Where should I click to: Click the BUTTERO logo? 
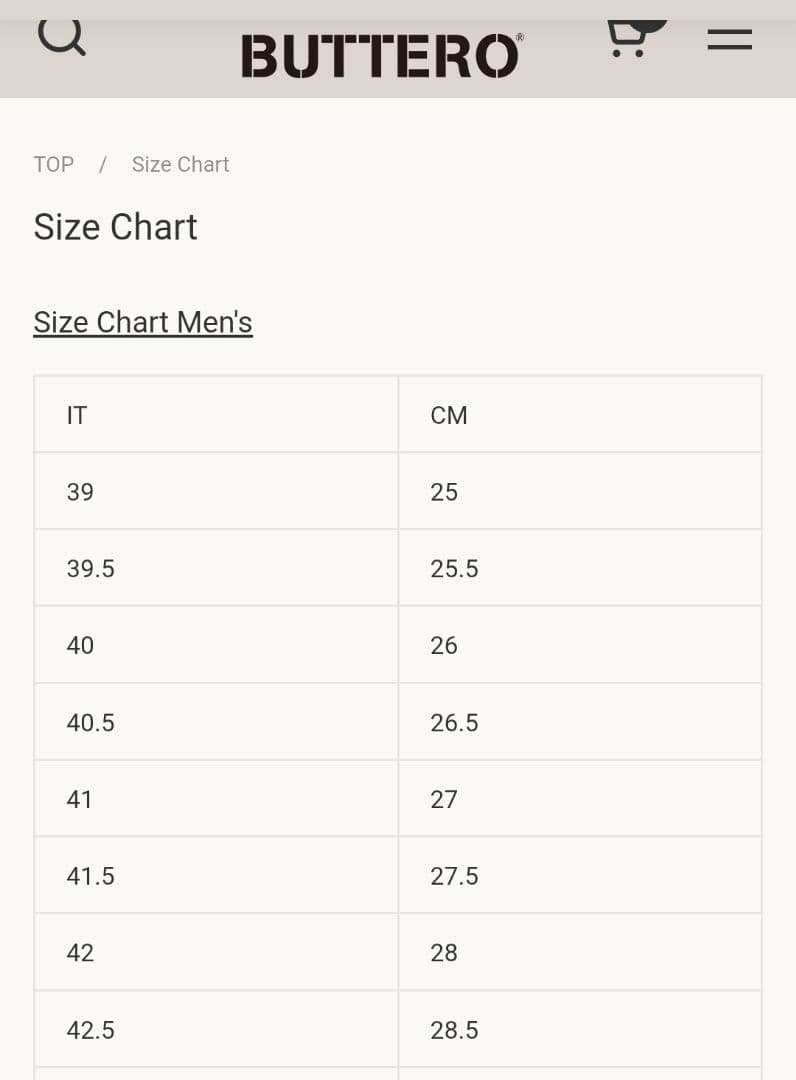(381, 56)
